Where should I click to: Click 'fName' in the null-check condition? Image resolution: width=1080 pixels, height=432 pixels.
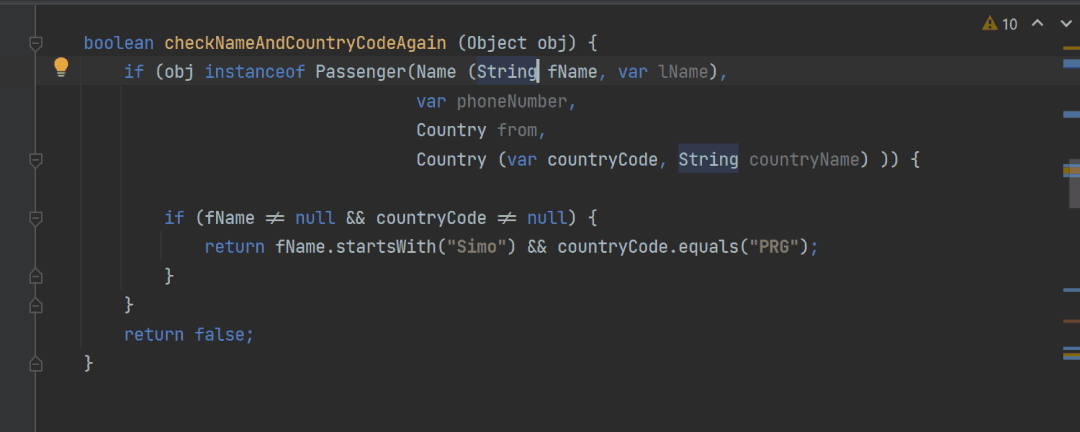click(x=230, y=218)
